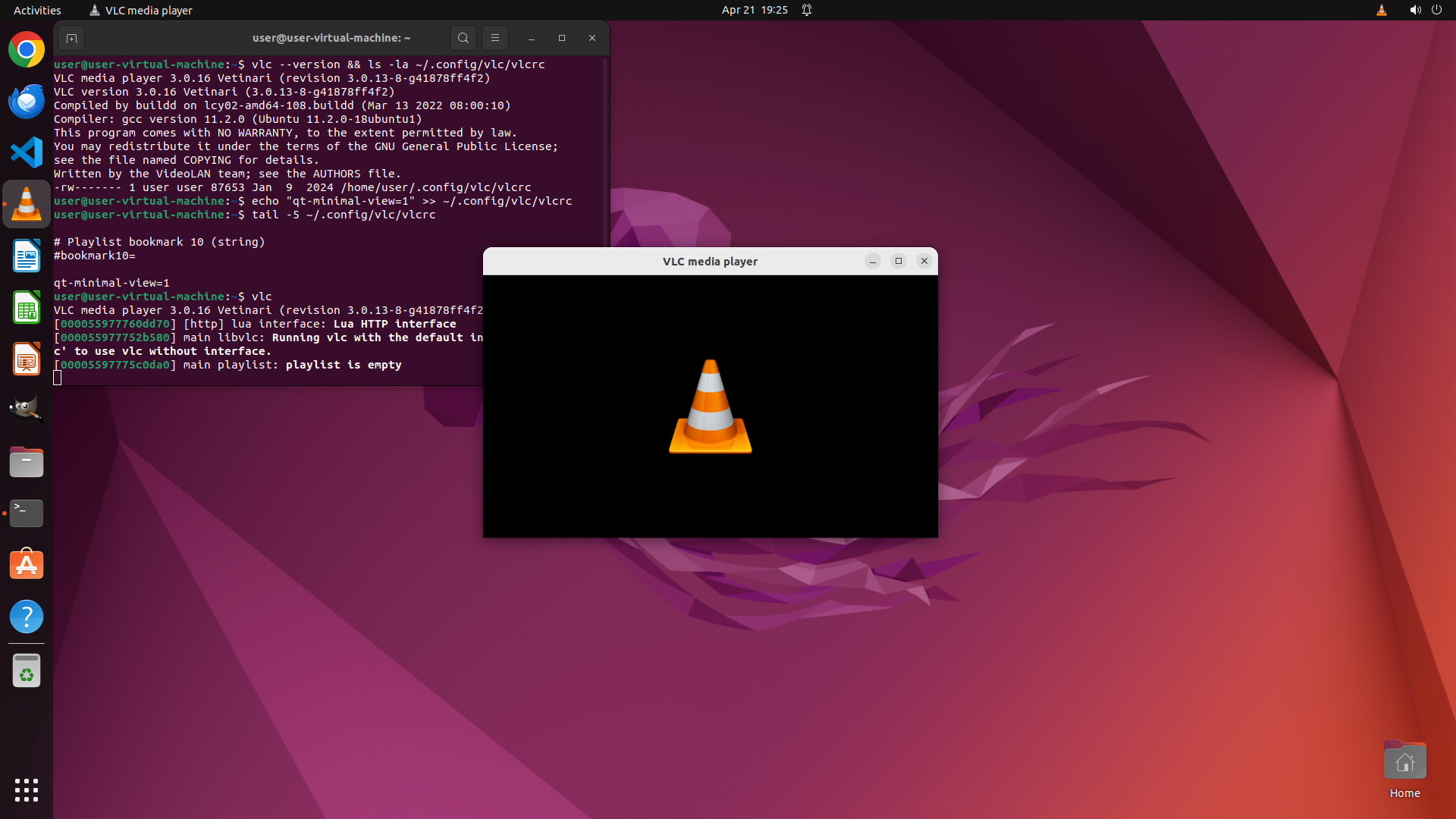Click the VLC cone dock icon
This screenshot has height=819, width=1456.
coord(27,204)
